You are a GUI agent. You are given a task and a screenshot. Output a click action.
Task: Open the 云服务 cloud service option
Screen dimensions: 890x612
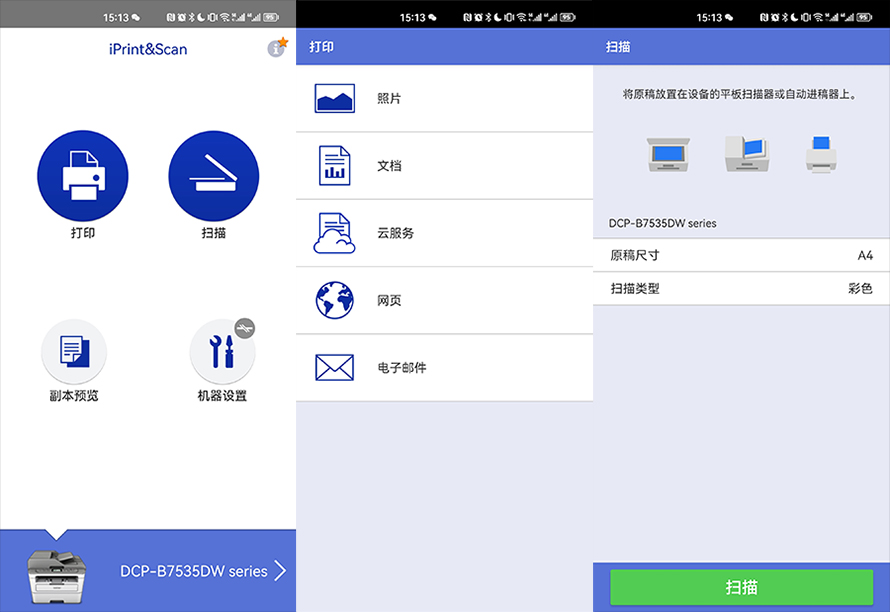tap(333, 231)
